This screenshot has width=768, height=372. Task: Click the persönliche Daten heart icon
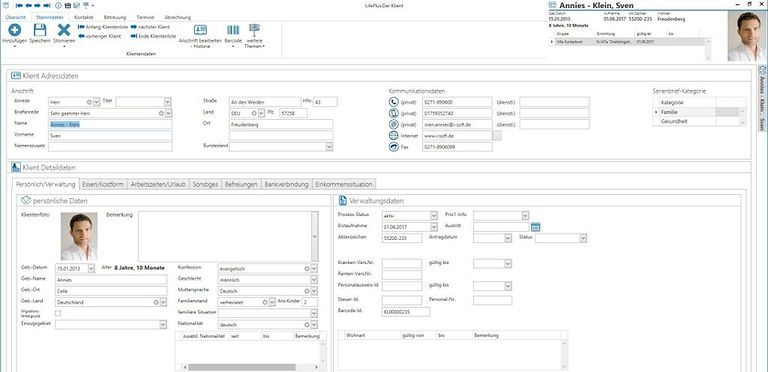(x=27, y=201)
